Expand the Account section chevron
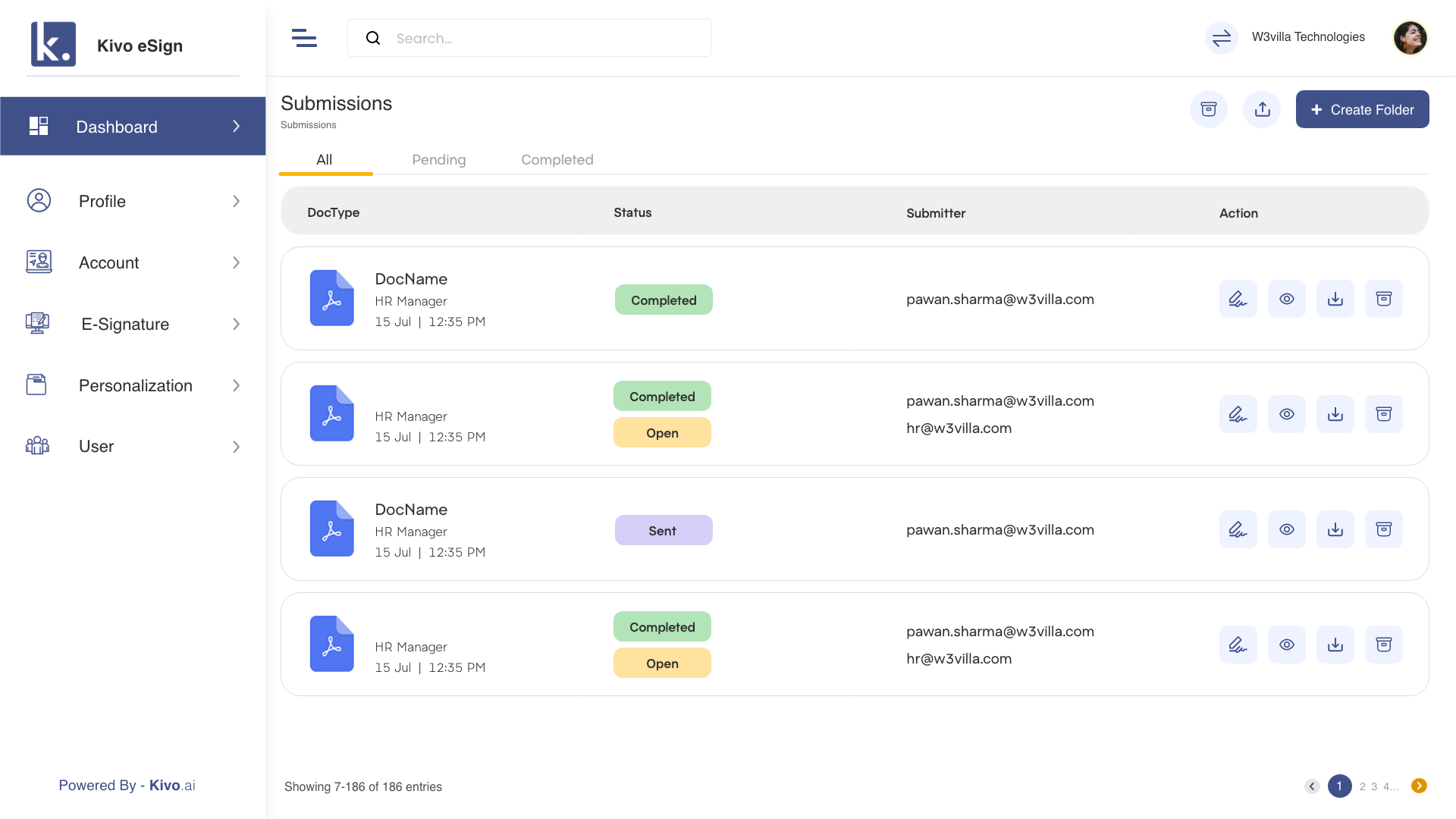Image resolution: width=1456 pixels, height=819 pixels. [x=236, y=262]
